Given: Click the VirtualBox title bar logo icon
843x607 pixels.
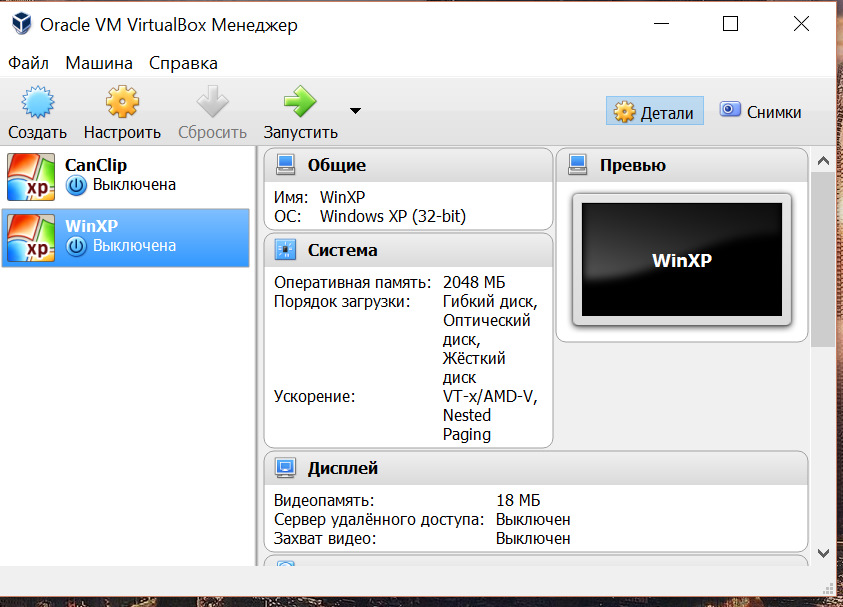Looking at the screenshot, I should point(22,24).
